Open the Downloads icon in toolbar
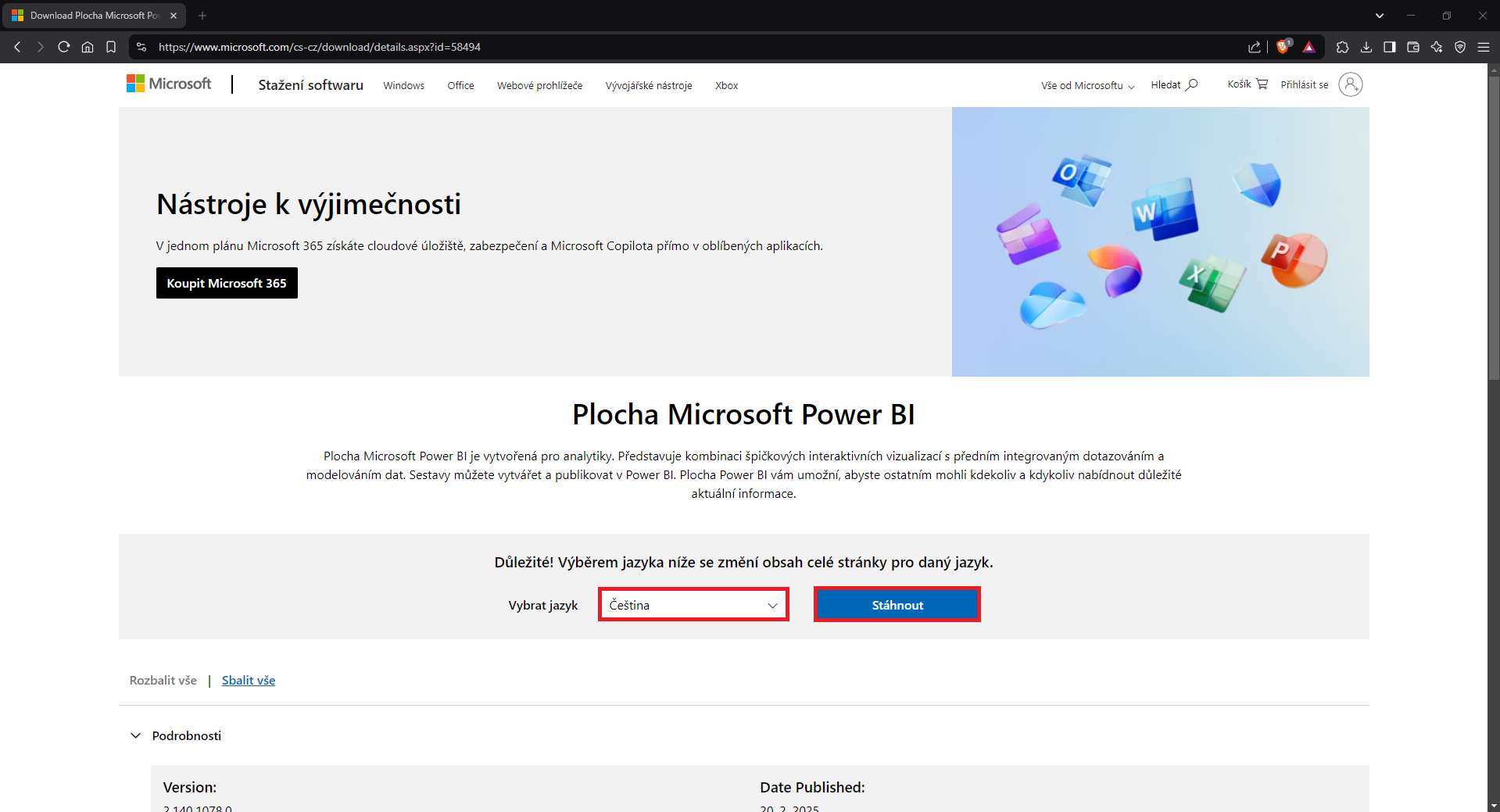 click(1366, 47)
